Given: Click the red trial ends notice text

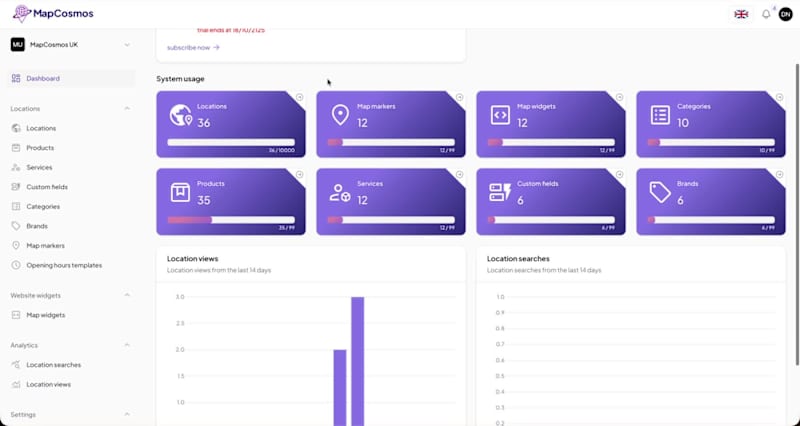Looking at the screenshot, I should click(231, 30).
